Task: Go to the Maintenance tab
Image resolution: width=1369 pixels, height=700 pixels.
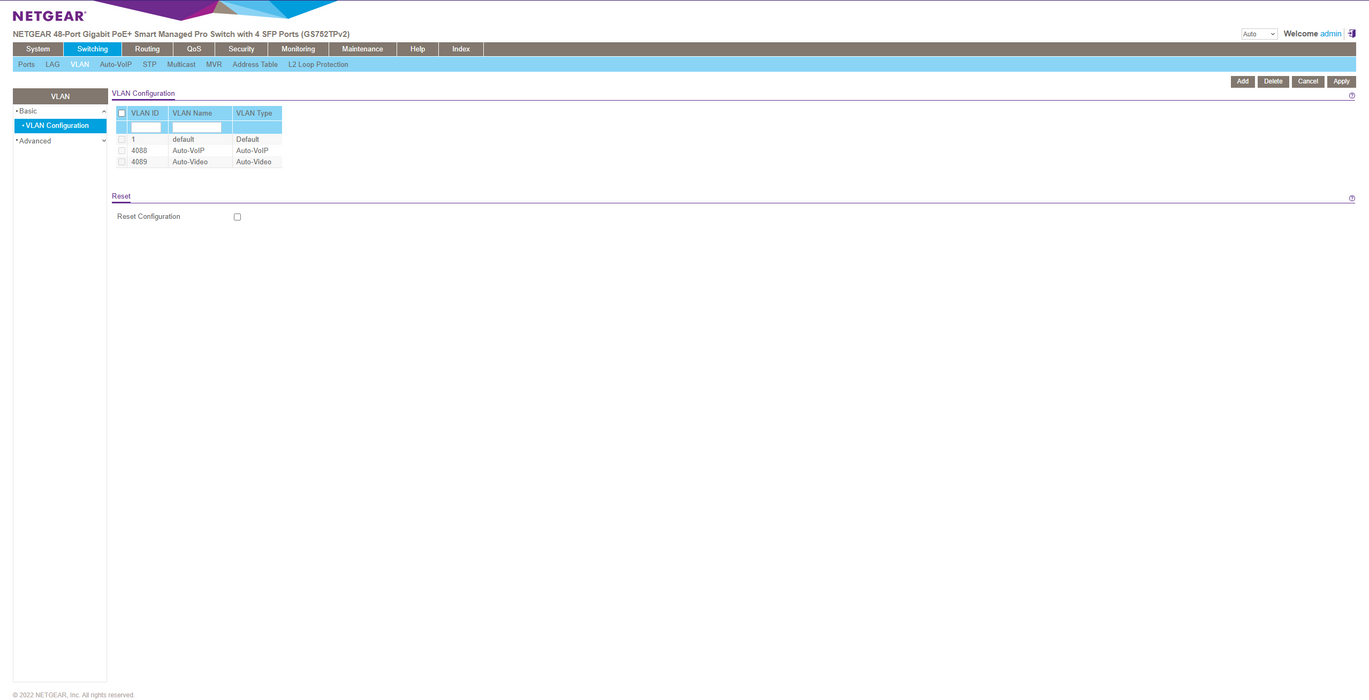Action: tap(362, 49)
